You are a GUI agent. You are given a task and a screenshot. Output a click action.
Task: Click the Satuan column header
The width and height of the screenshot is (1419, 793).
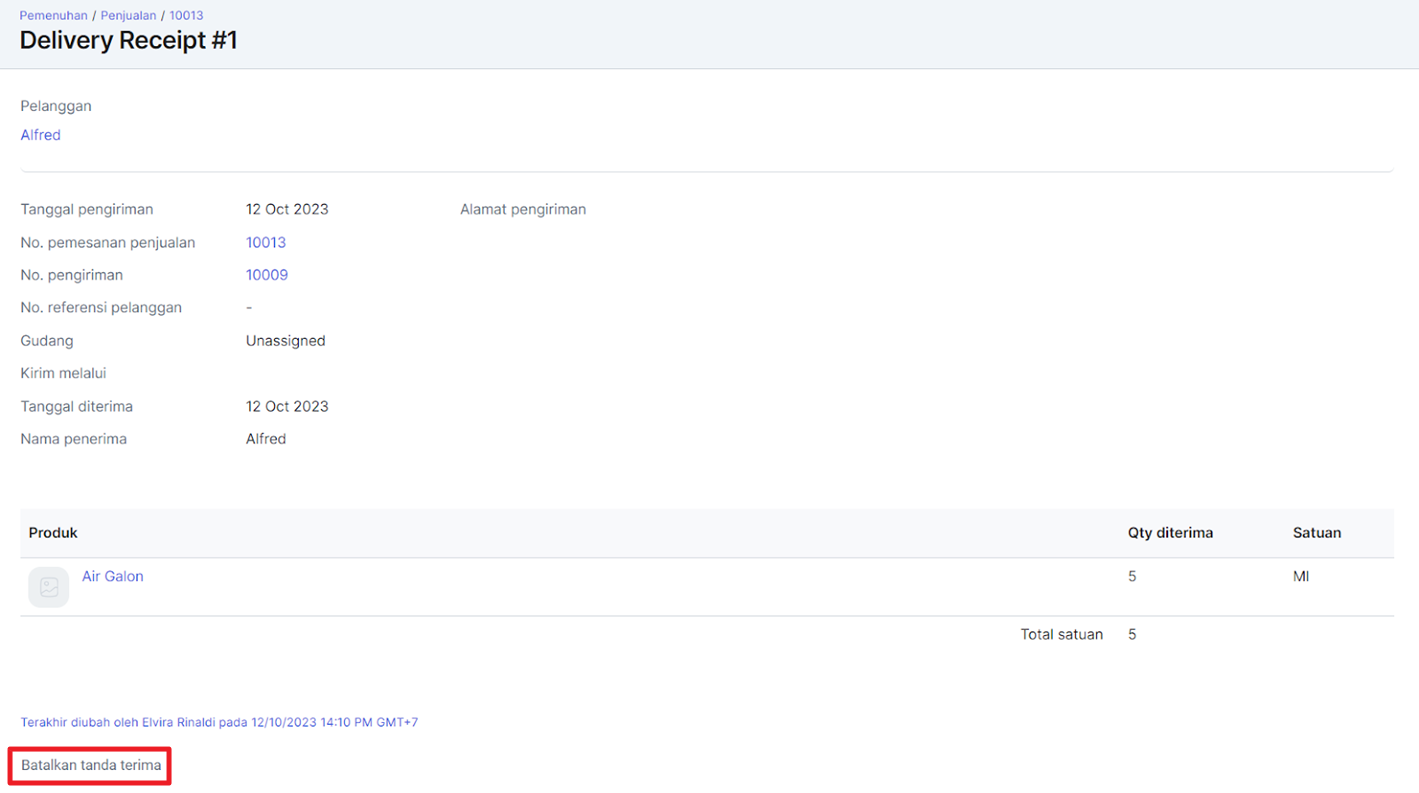1317,533
